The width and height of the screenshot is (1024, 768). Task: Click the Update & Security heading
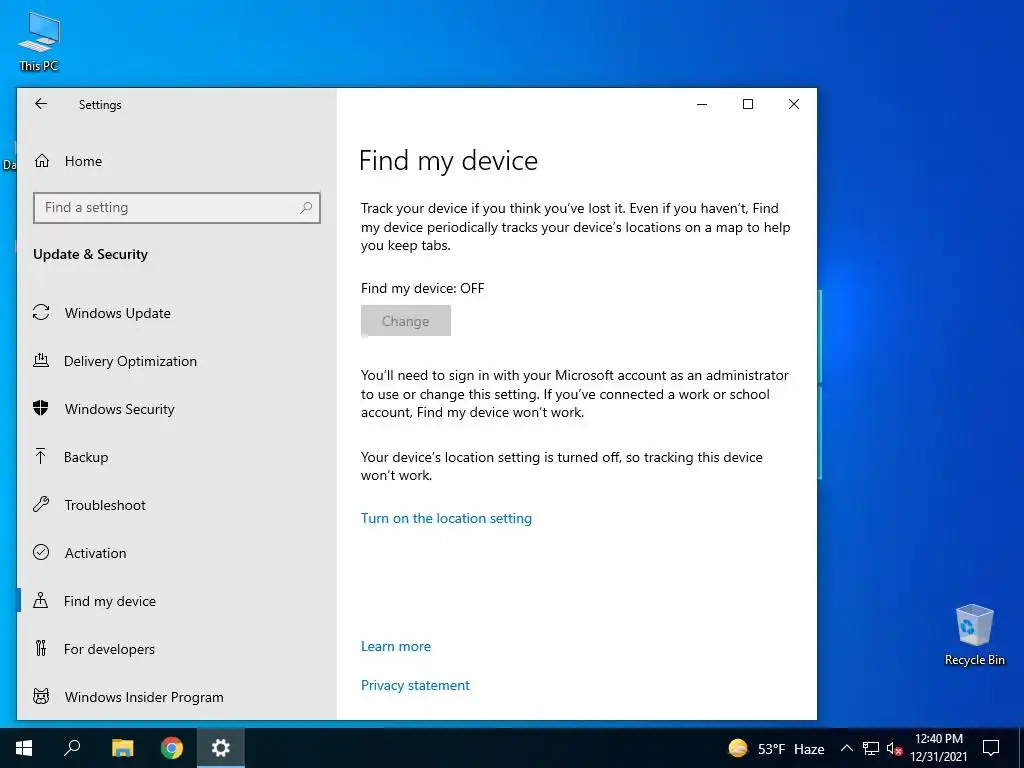coord(90,254)
